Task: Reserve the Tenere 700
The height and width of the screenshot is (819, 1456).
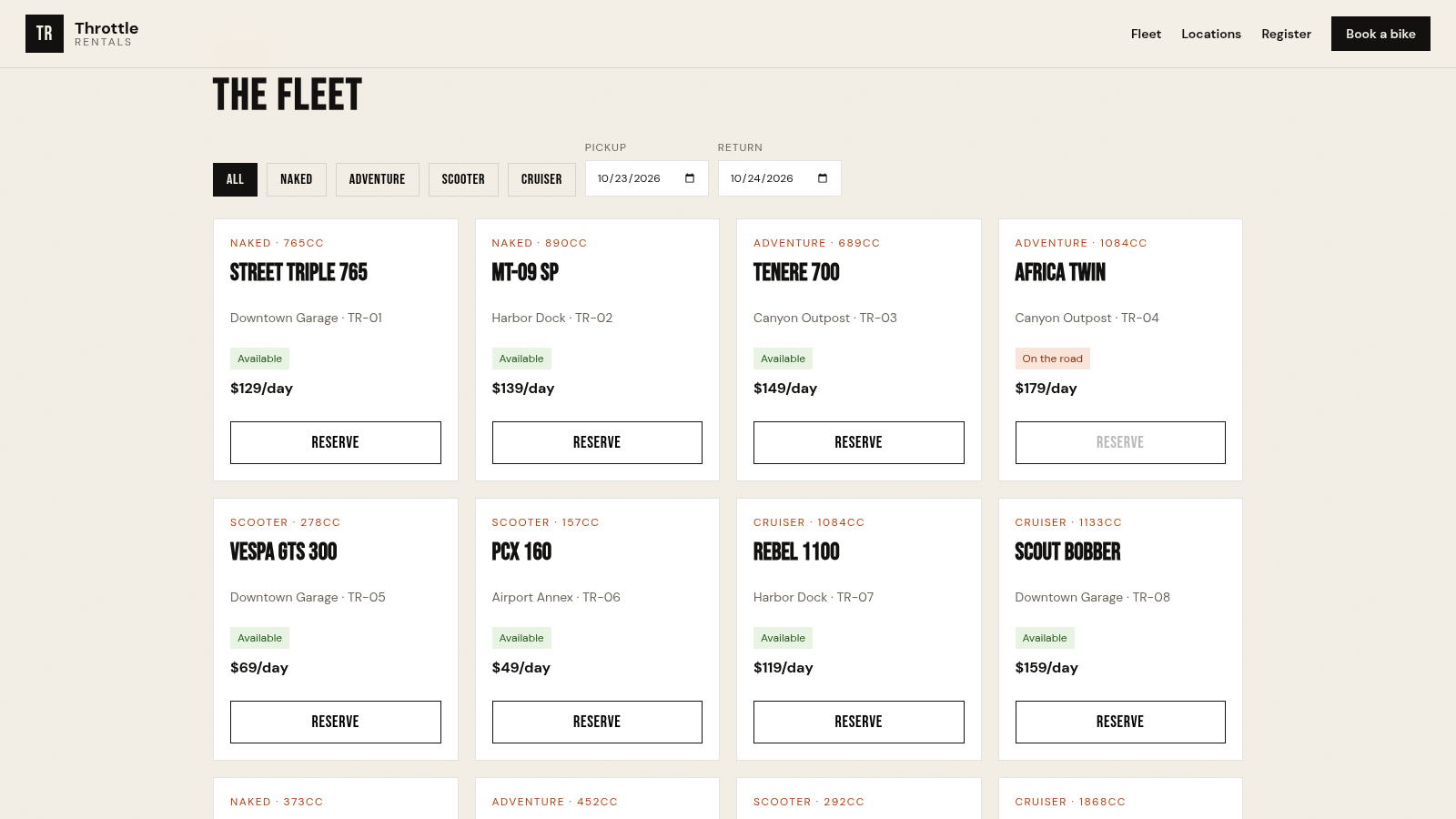Action: coord(859,442)
